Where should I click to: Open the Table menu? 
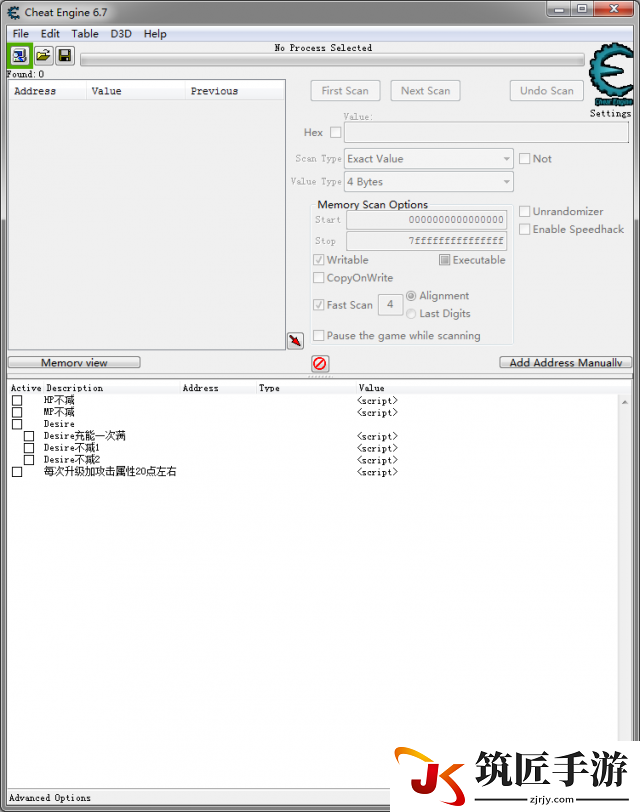[85, 34]
